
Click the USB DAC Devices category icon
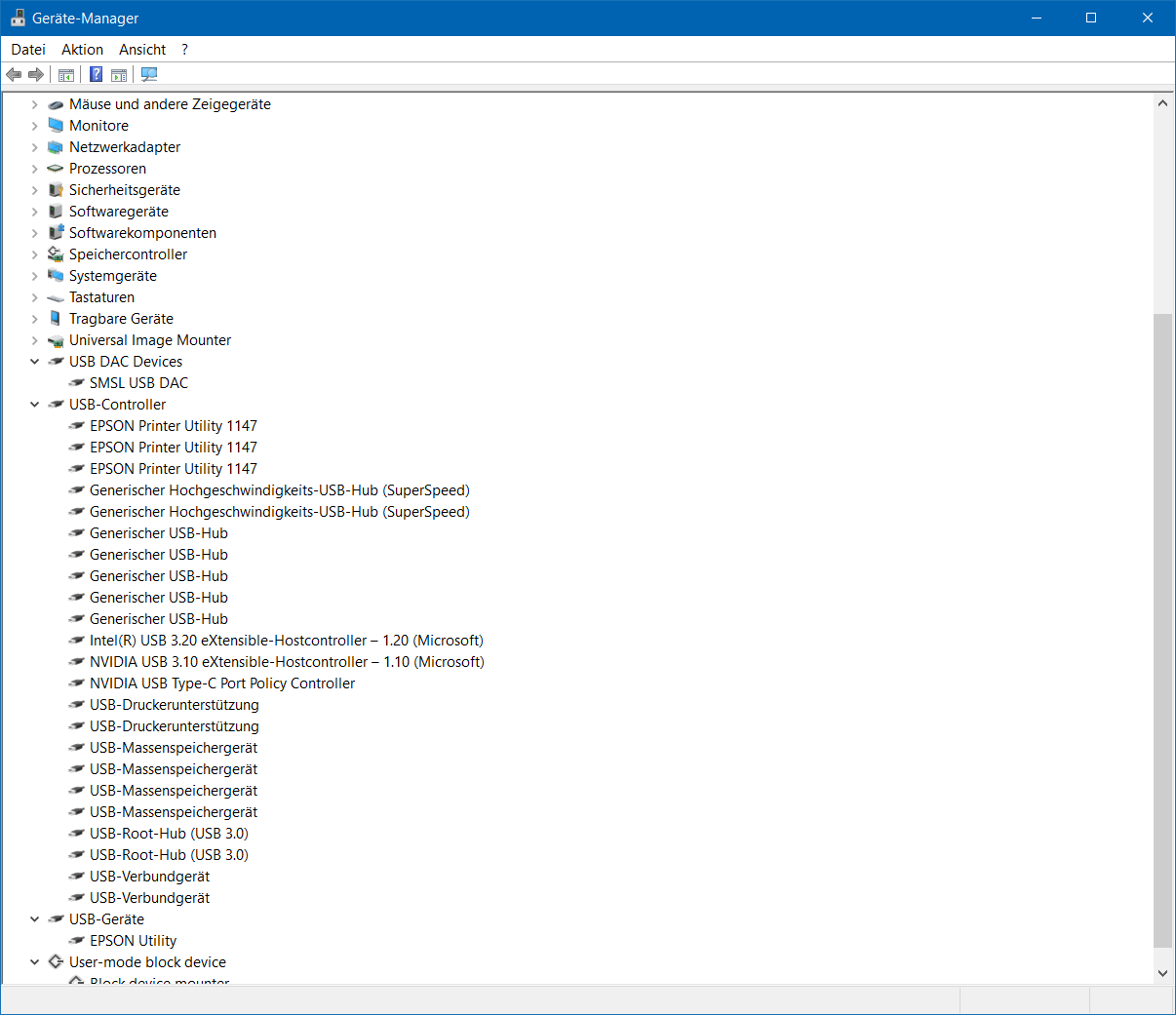56,362
